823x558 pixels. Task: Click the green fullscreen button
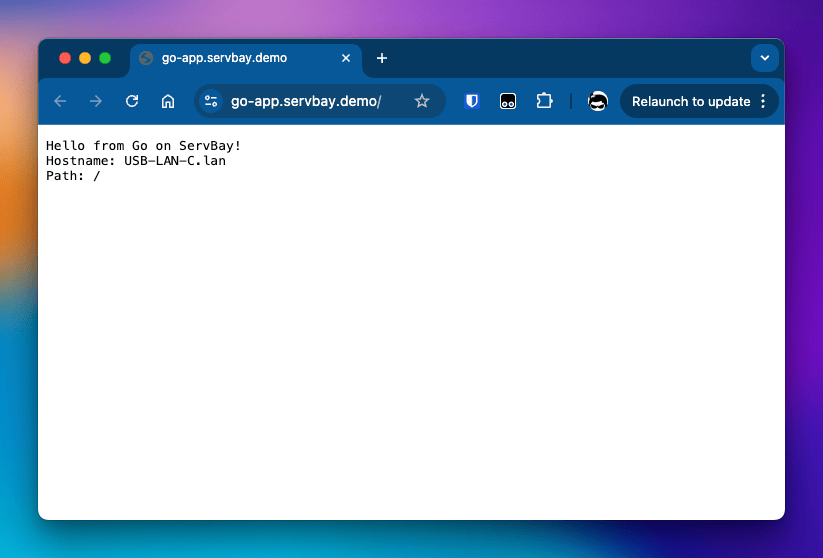(105, 58)
